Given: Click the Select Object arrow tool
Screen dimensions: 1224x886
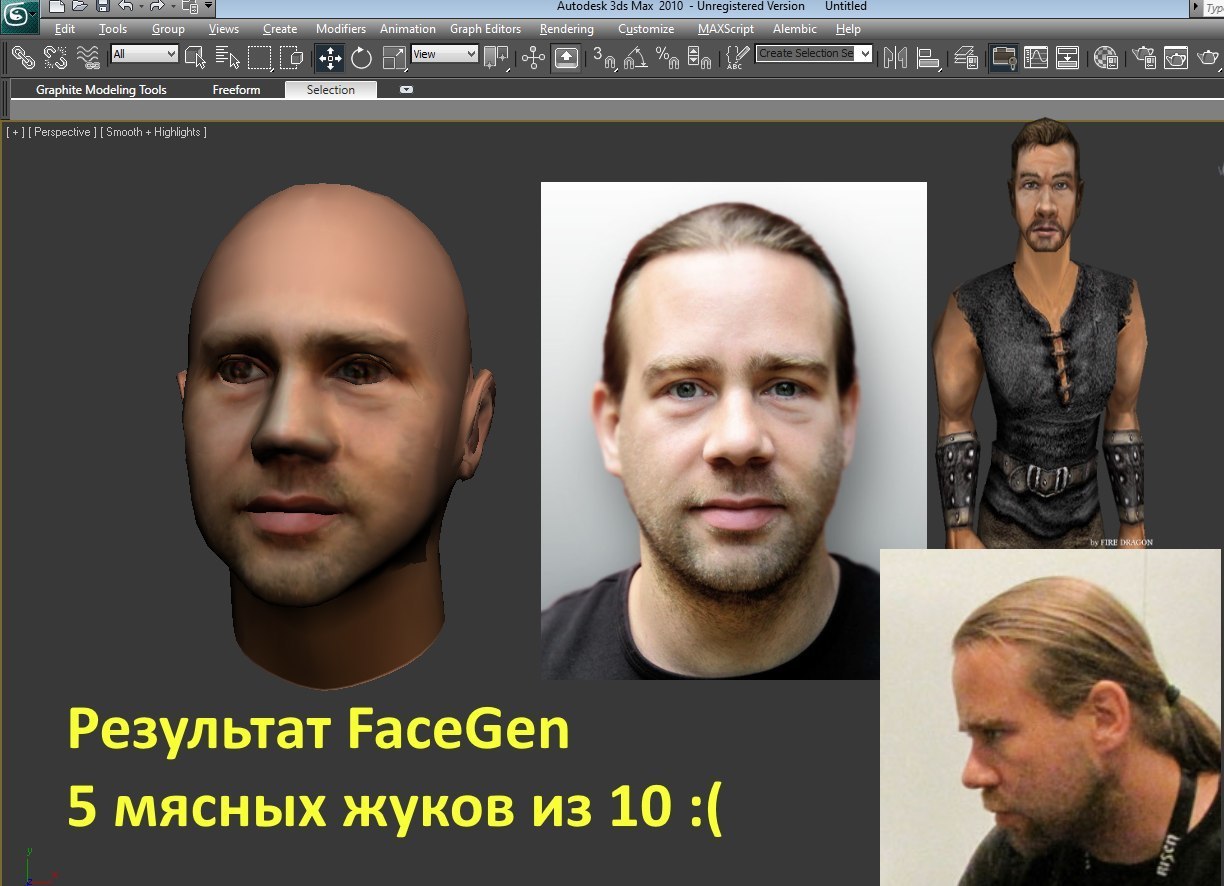Looking at the screenshot, I should pyautogui.click(x=195, y=58).
